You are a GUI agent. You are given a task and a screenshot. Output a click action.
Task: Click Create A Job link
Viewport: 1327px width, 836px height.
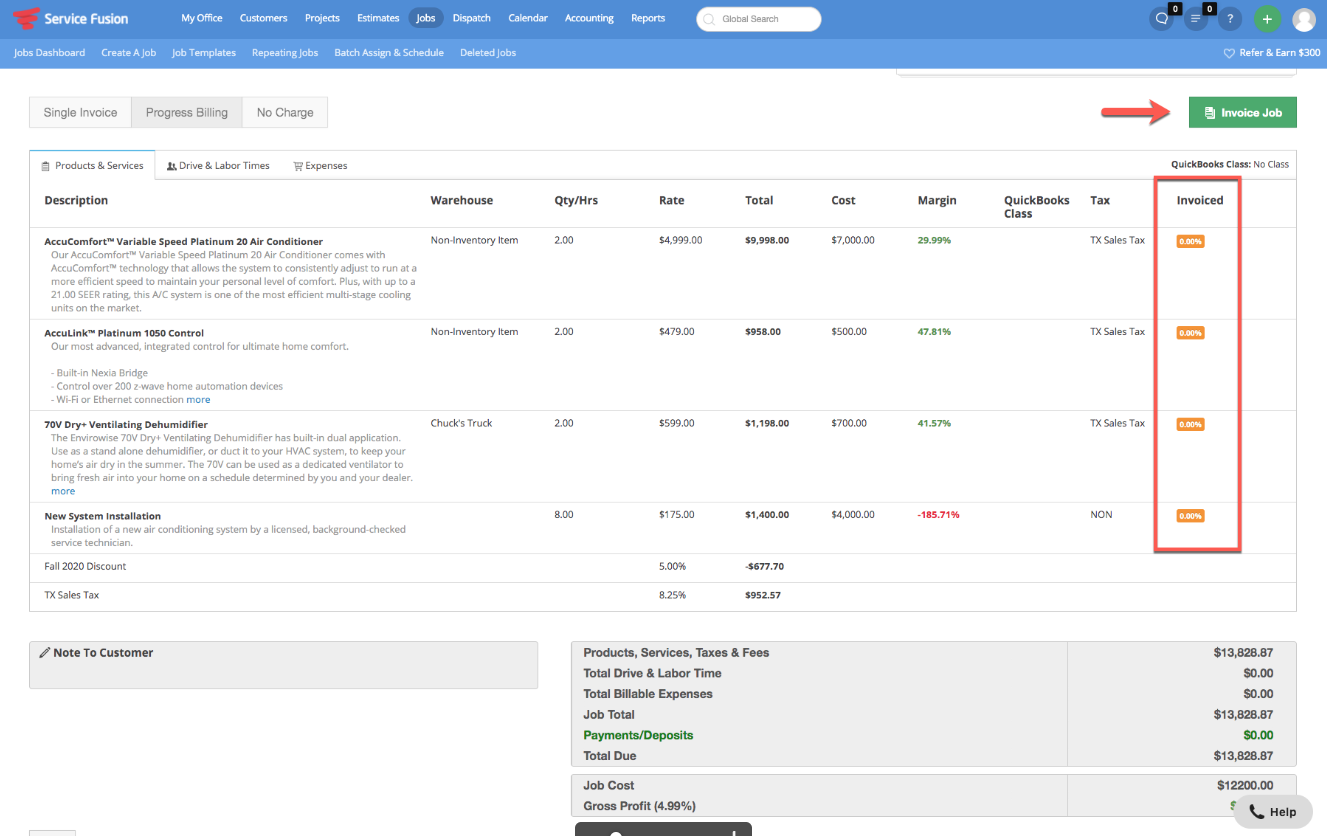(x=129, y=53)
